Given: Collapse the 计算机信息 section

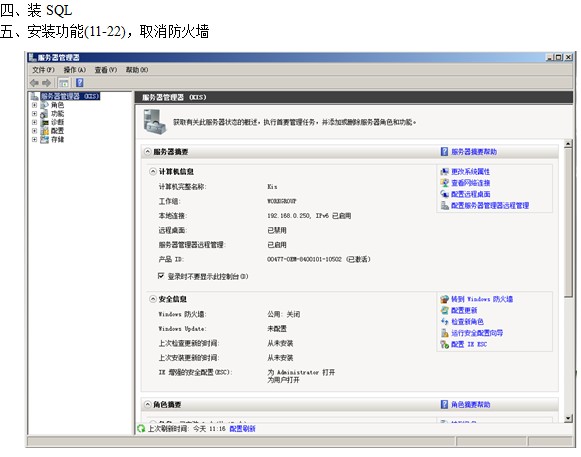Looking at the screenshot, I should click(153, 171).
